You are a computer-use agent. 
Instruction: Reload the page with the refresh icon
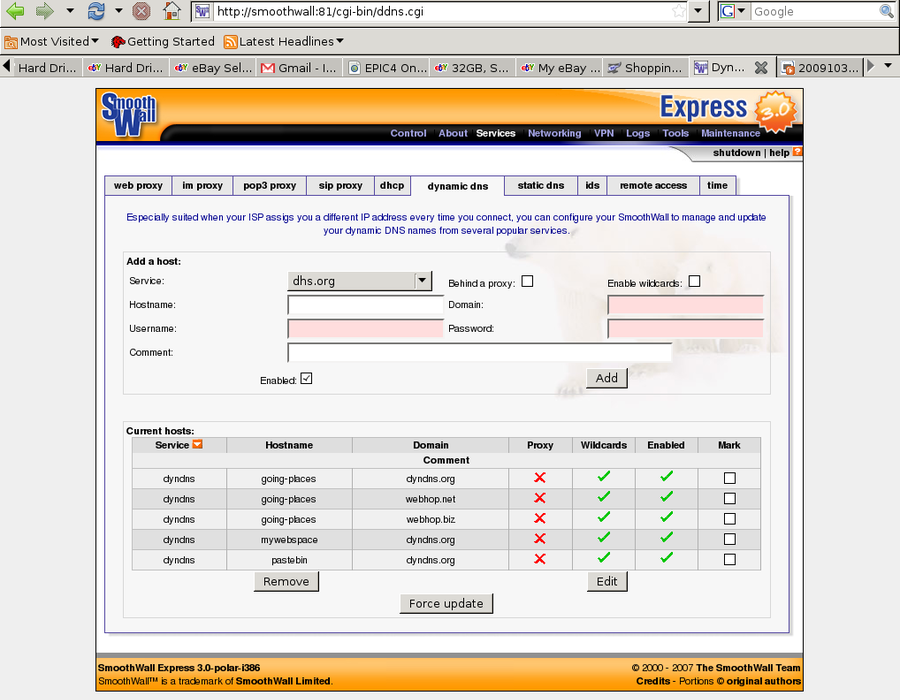(x=96, y=11)
